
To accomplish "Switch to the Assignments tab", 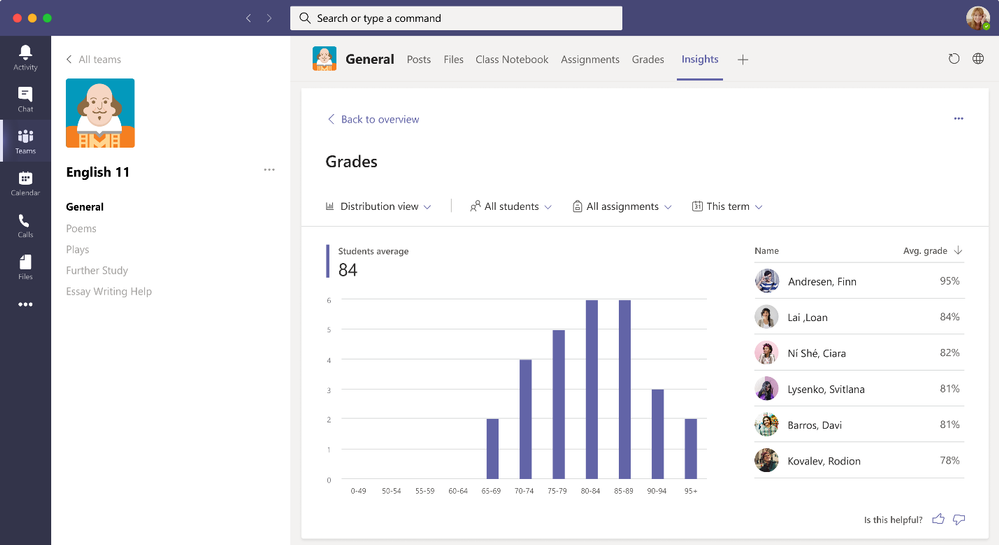I will coord(590,60).
